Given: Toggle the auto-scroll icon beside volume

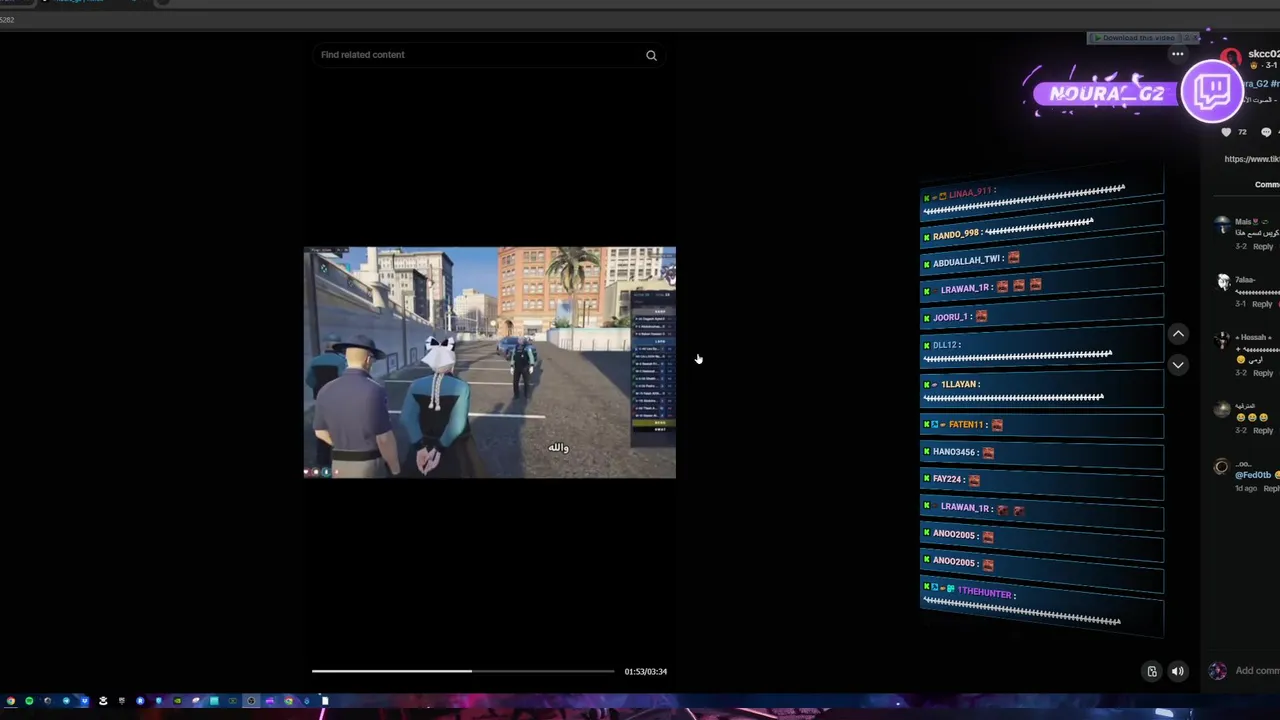Looking at the screenshot, I should click(x=1152, y=672).
